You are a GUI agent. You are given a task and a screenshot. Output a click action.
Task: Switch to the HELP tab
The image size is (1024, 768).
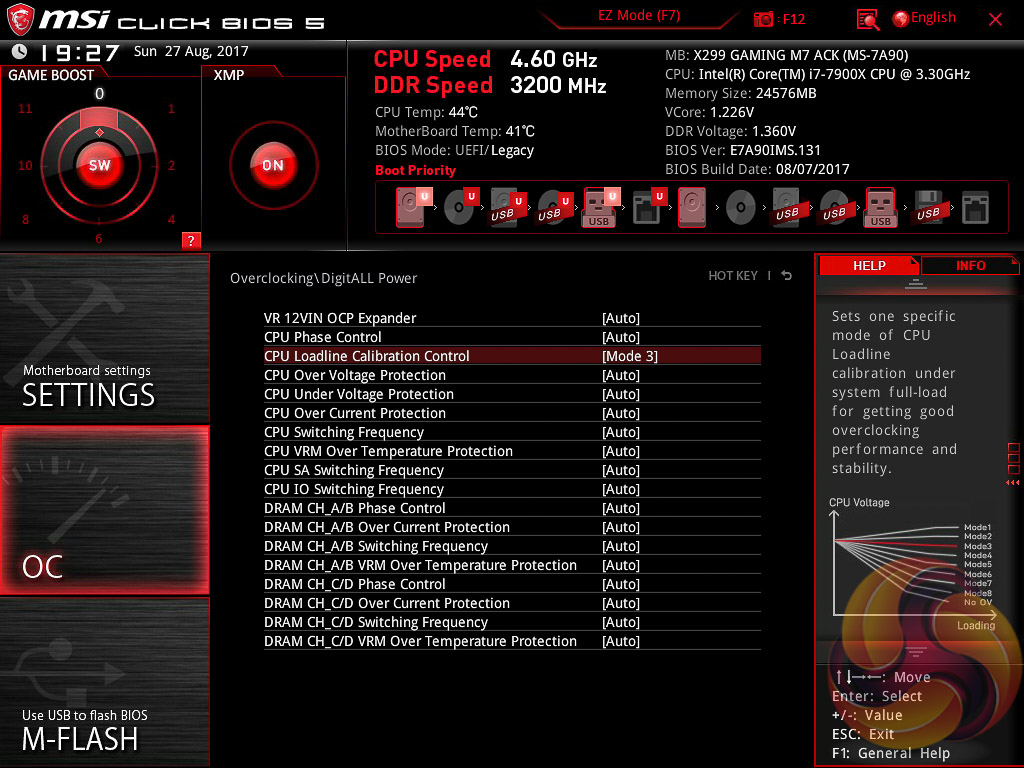pos(869,266)
